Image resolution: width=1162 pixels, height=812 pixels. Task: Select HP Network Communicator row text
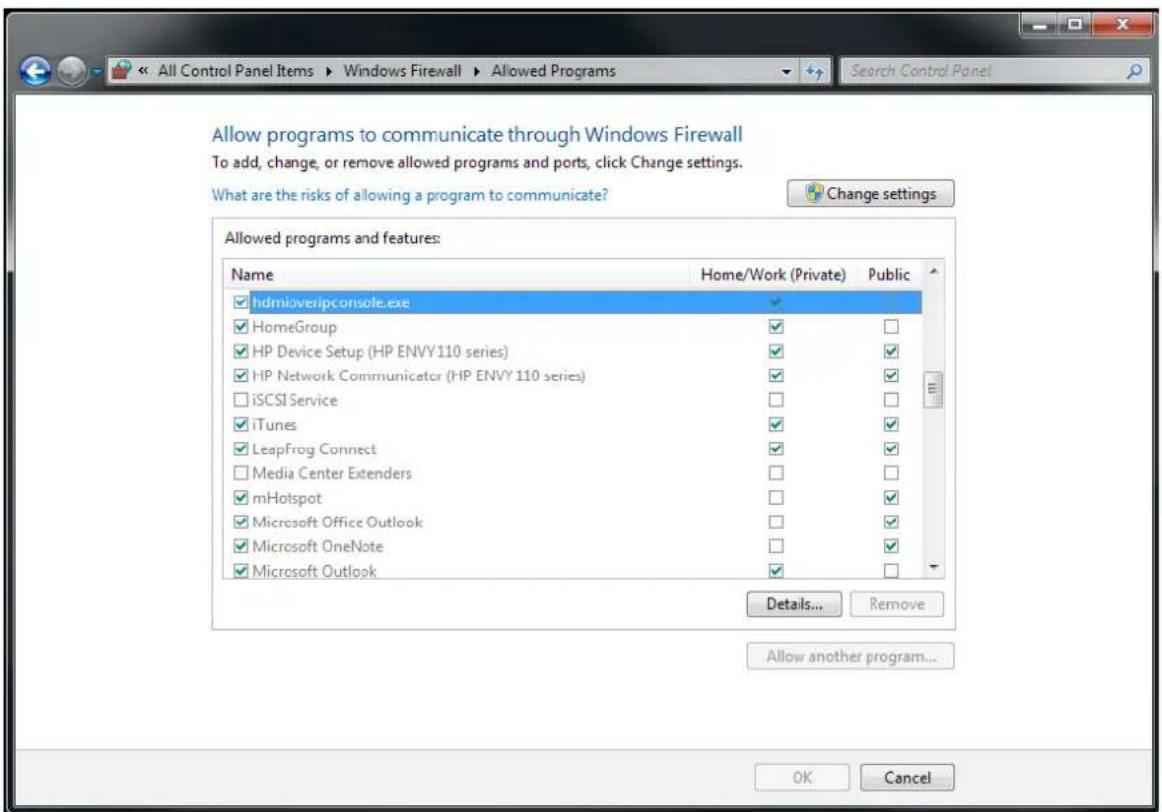coord(419,376)
